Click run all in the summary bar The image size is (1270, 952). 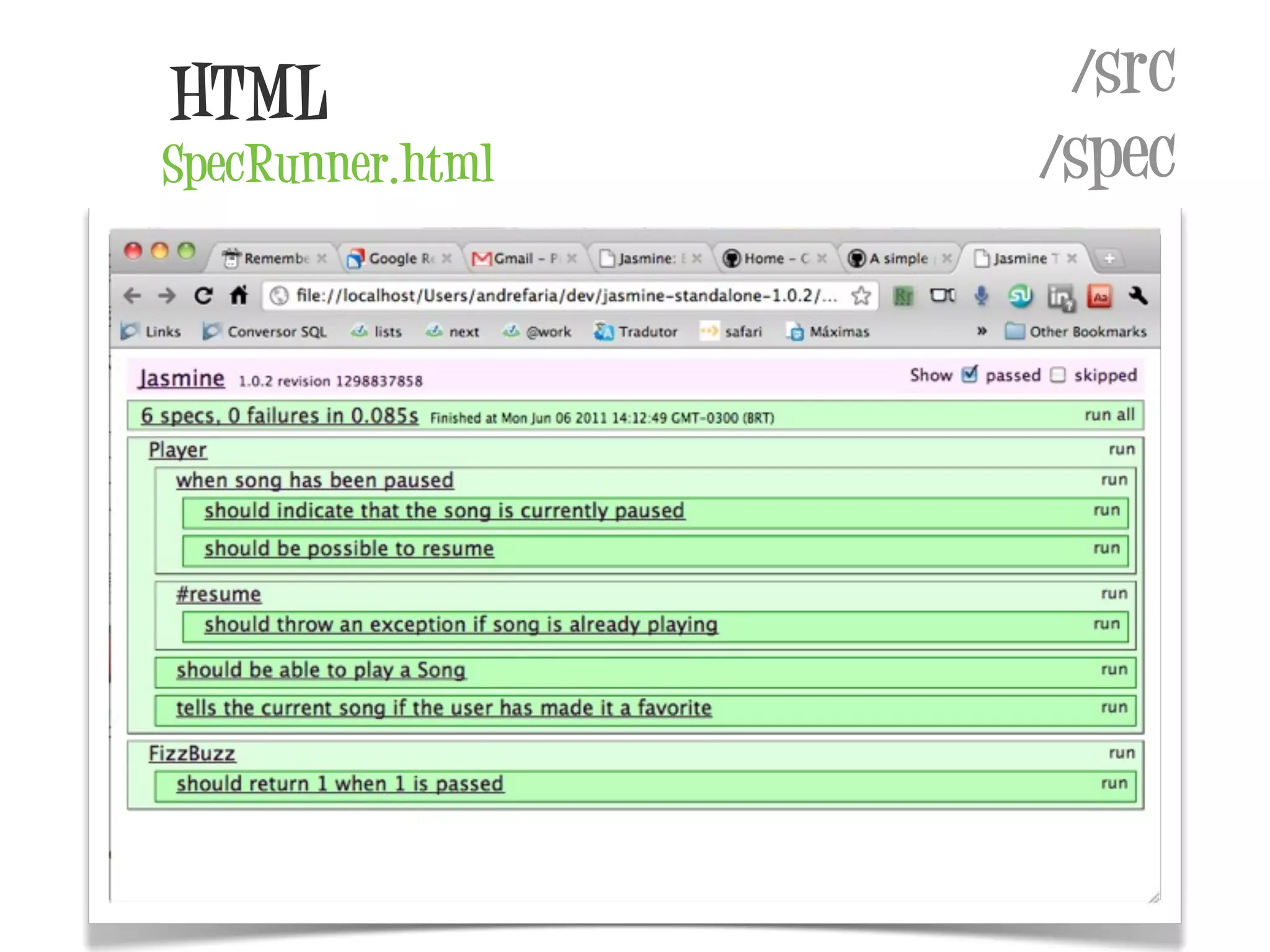coord(1109,415)
